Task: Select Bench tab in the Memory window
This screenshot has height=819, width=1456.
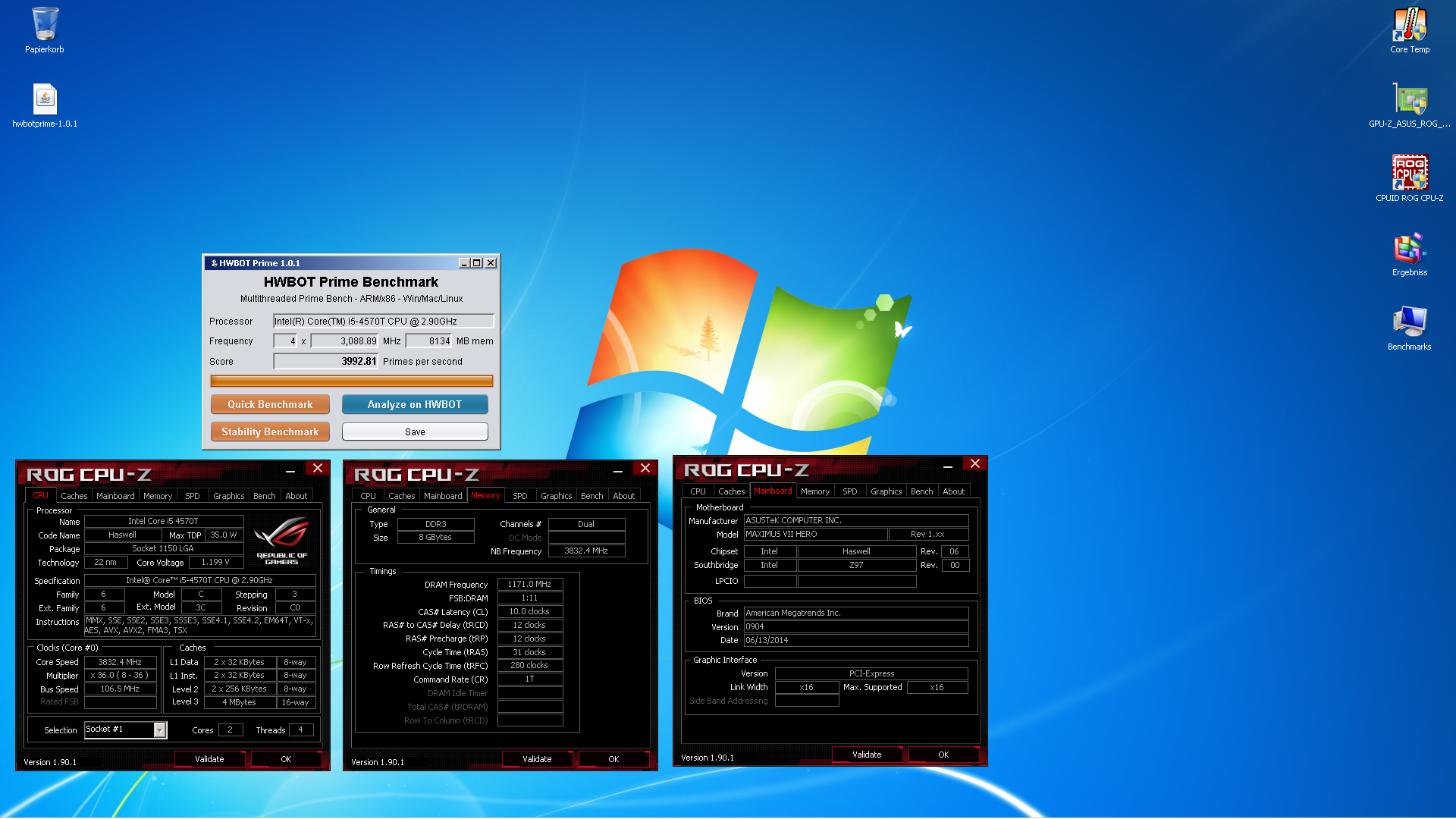Action: (x=592, y=496)
